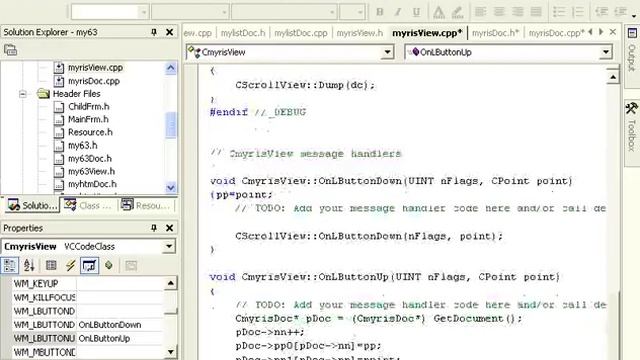Show Categorized view in Properties

[x=9, y=266]
